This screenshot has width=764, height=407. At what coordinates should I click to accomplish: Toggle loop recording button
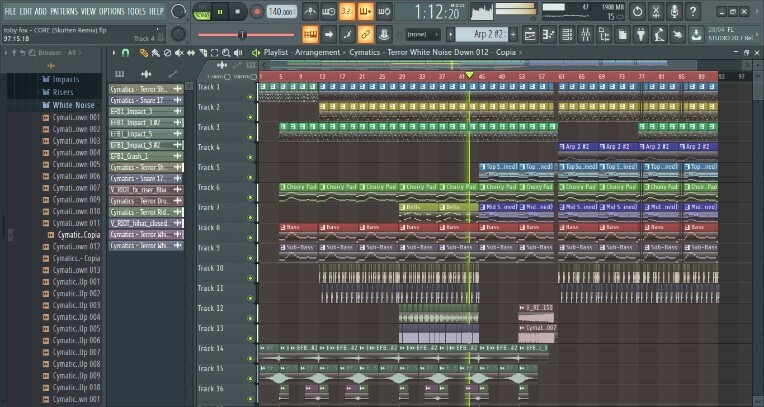pyautogui.click(x=384, y=12)
